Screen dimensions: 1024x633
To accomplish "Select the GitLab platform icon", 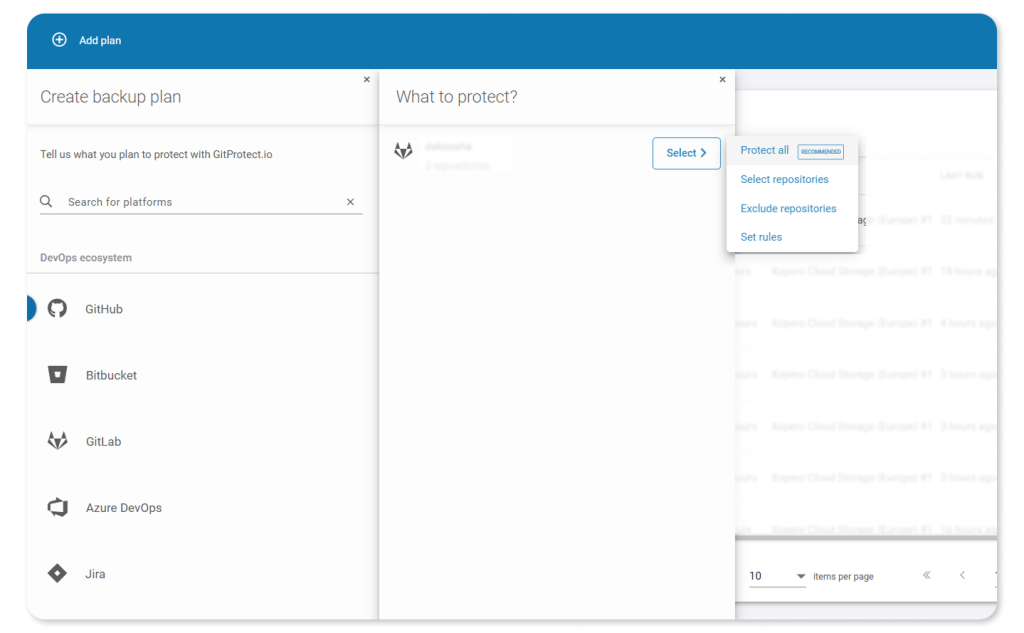I will (x=58, y=441).
